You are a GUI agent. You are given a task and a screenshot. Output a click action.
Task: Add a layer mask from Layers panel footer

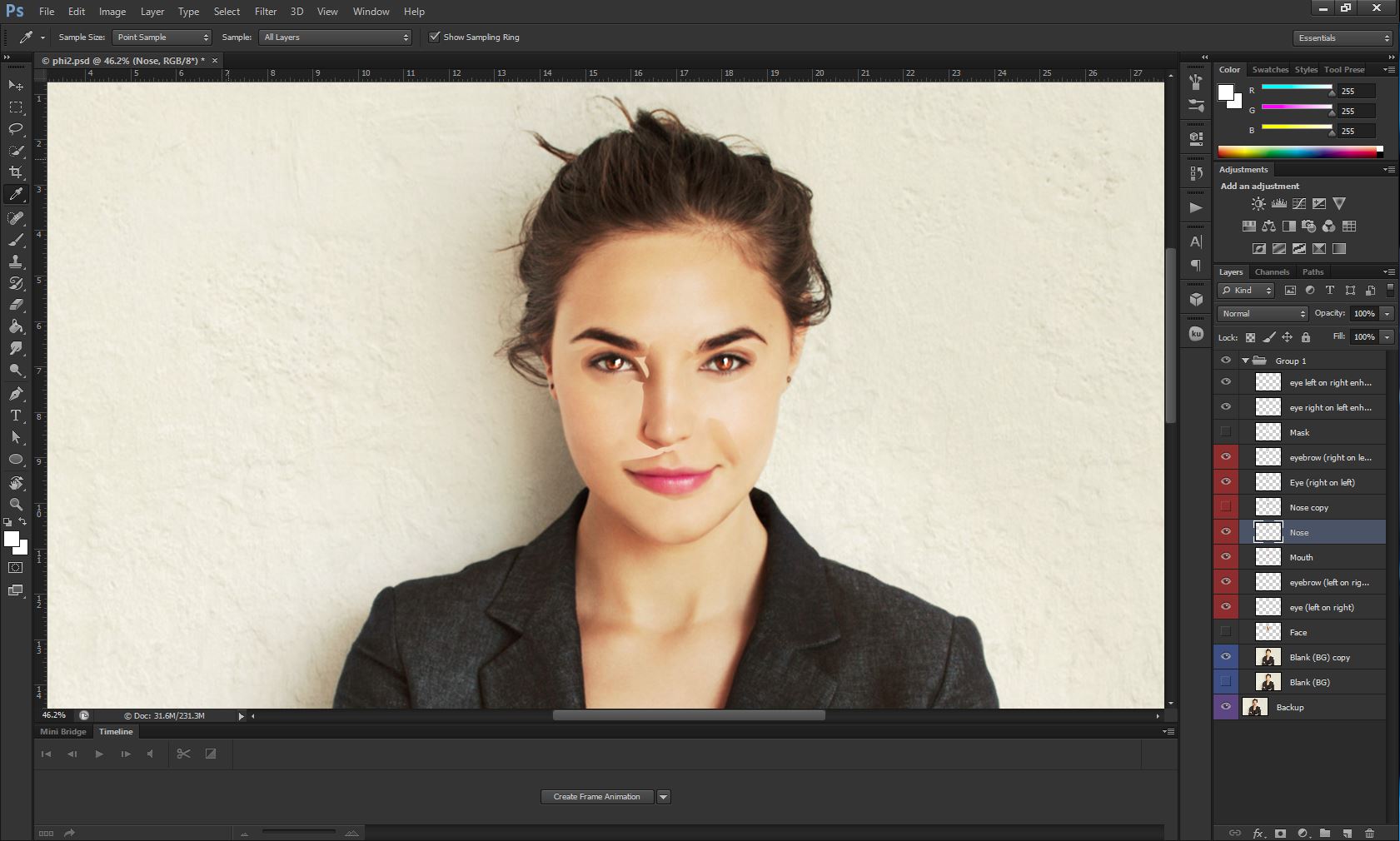pyautogui.click(x=1280, y=833)
